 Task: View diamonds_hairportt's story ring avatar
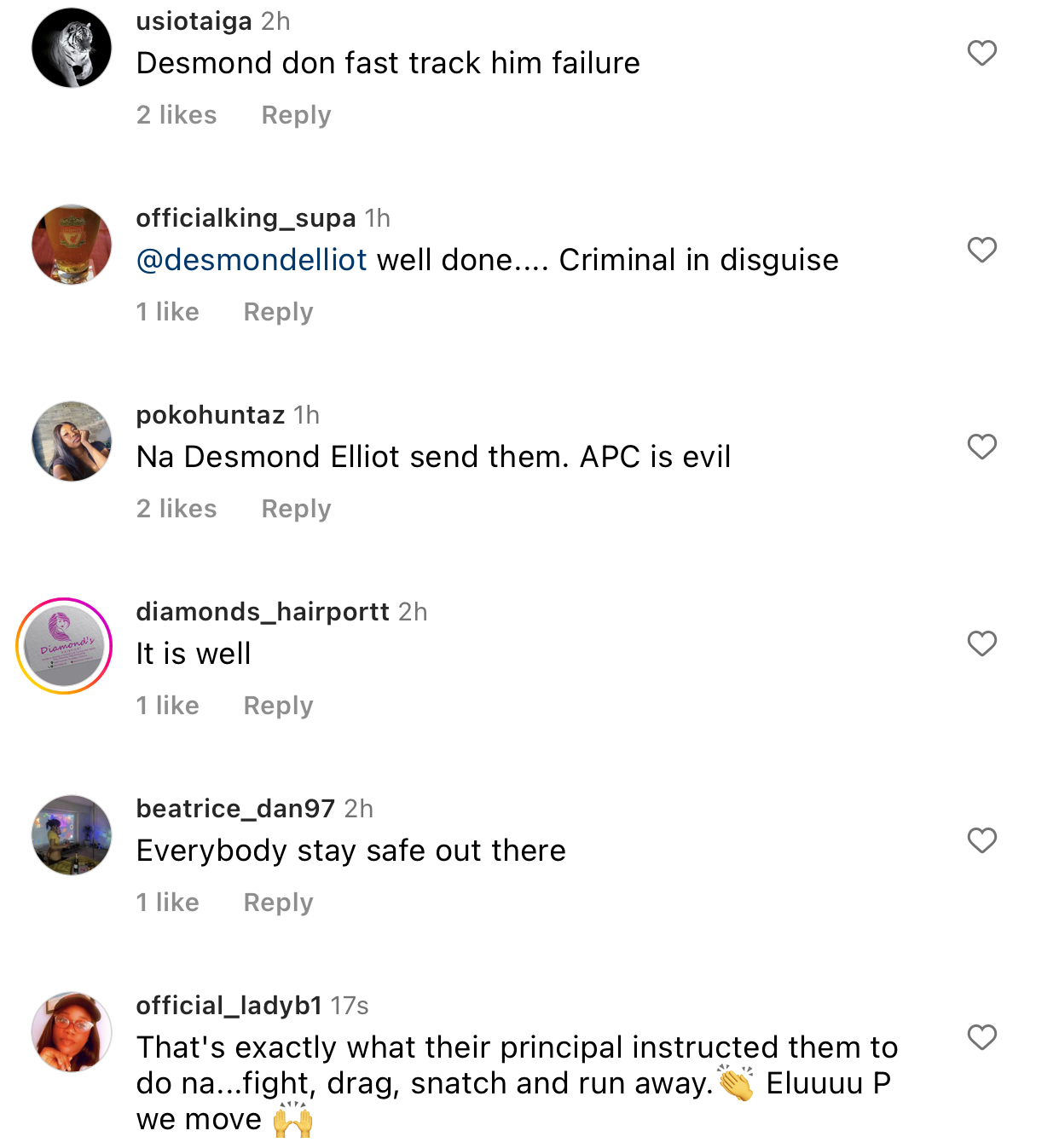(64, 646)
